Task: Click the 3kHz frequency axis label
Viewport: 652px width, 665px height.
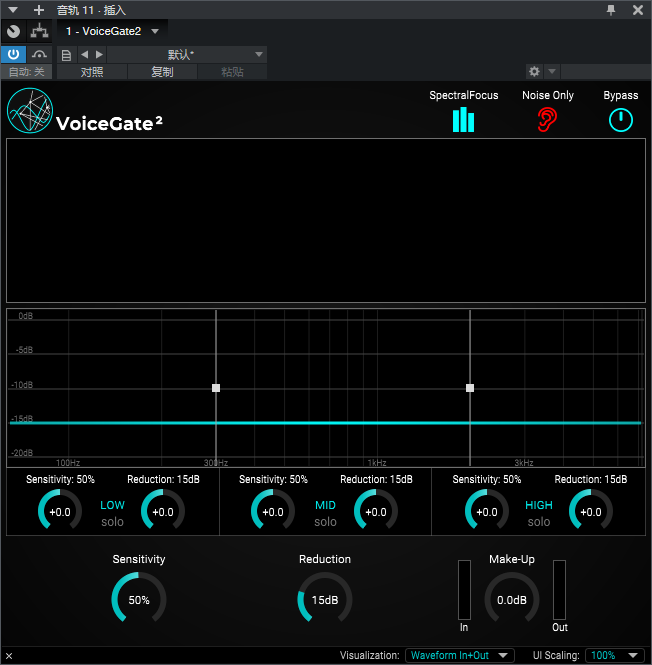Action: (x=524, y=463)
